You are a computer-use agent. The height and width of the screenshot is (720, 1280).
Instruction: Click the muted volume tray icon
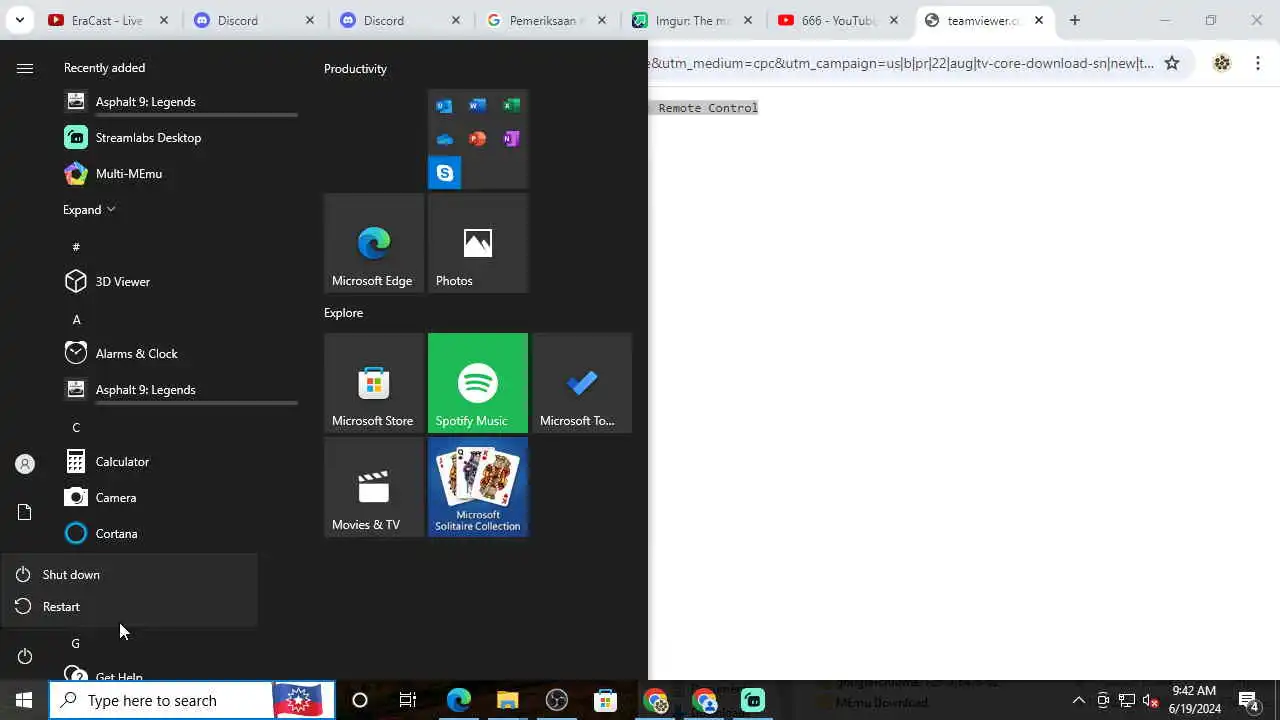[1150, 700]
